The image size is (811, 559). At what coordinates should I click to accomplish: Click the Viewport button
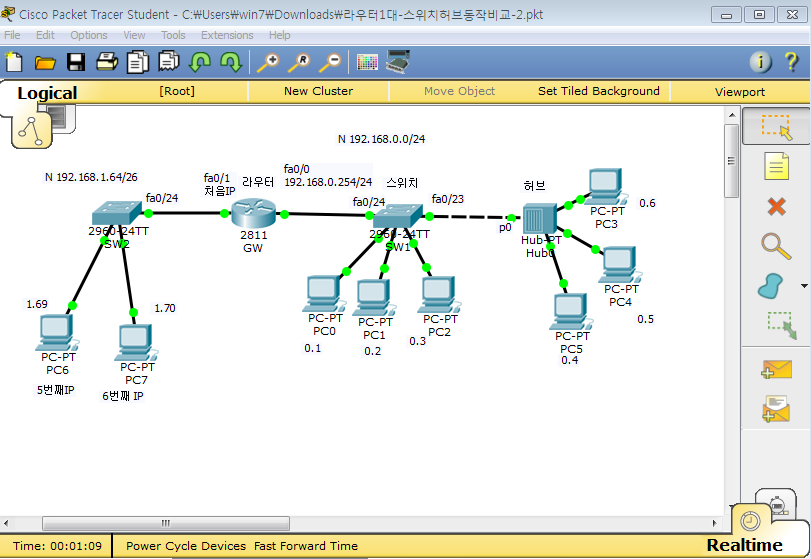(x=740, y=92)
